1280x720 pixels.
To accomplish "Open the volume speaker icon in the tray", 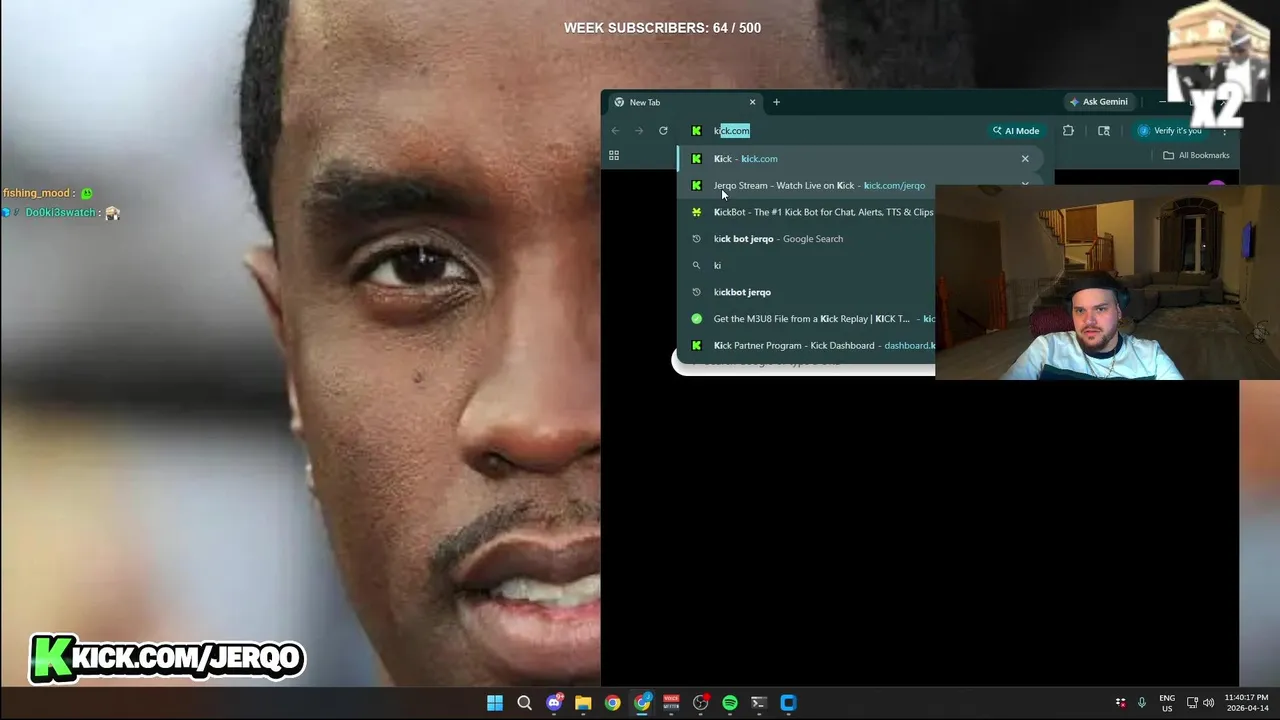I will [x=1208, y=703].
